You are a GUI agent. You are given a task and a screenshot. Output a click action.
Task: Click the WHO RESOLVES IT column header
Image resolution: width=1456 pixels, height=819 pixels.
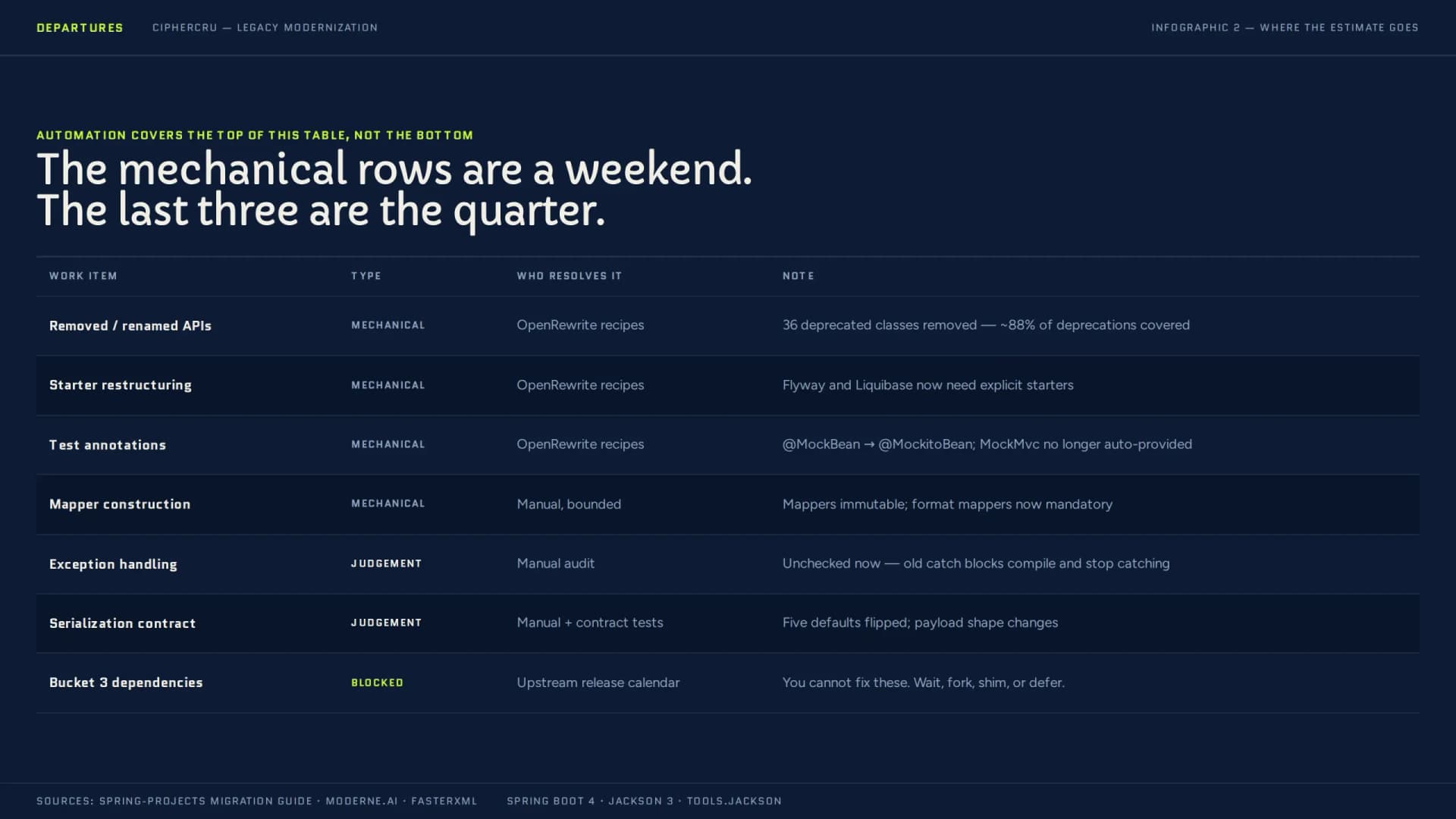(x=570, y=276)
